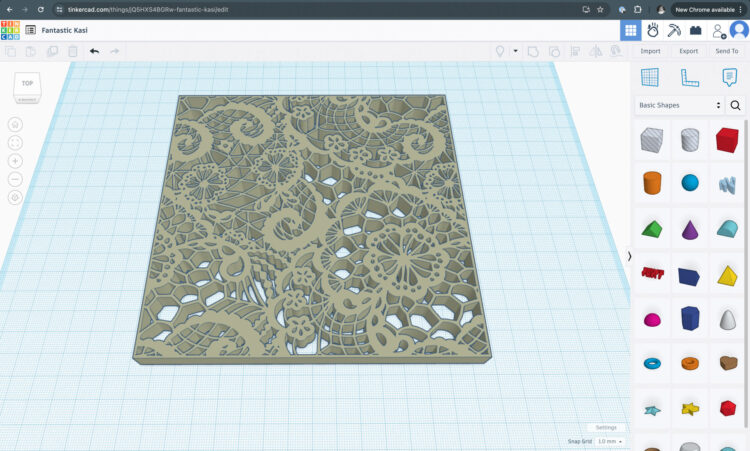
Task: Select the Ruler tool
Action: pos(689,77)
